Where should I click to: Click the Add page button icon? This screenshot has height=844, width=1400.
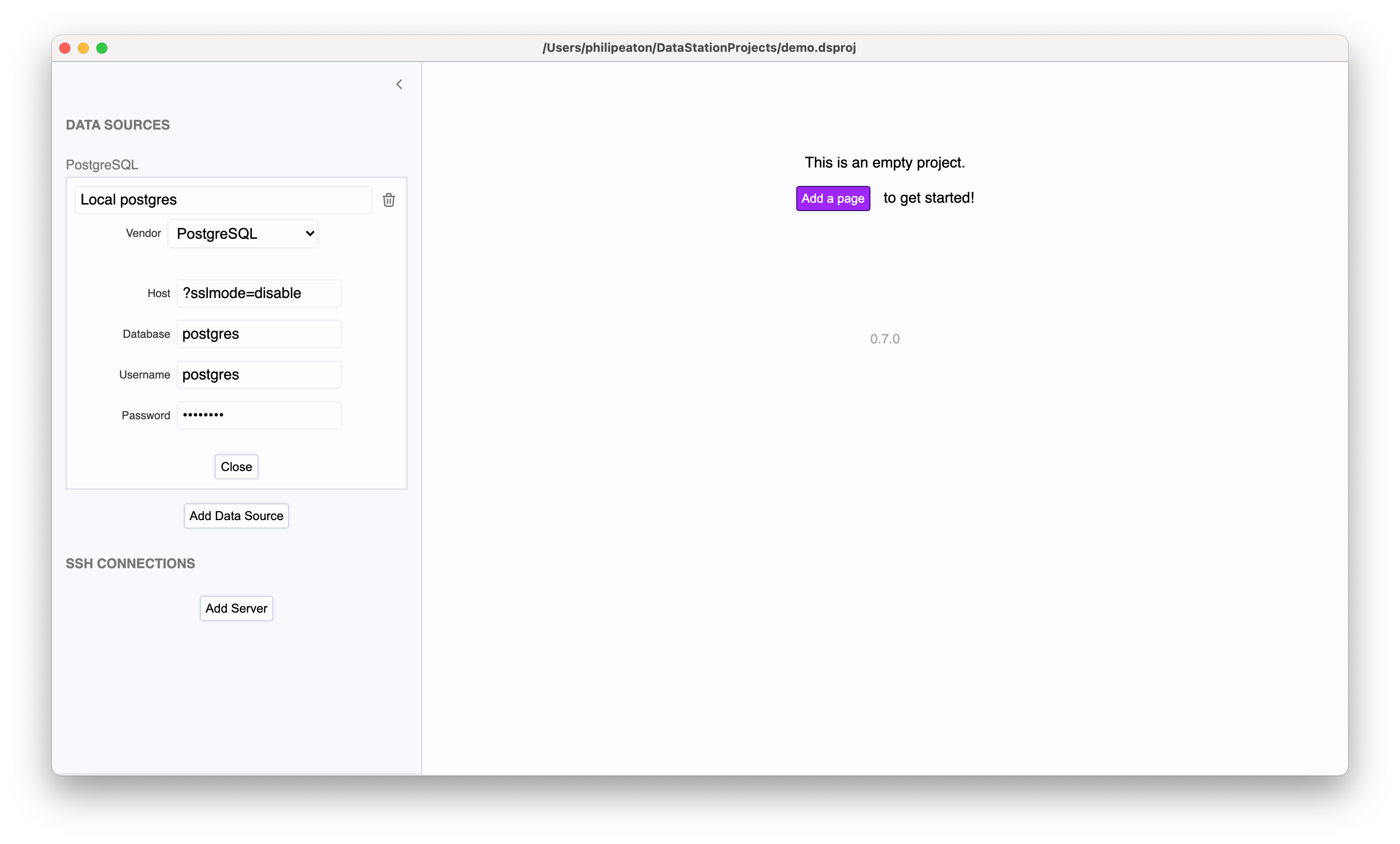click(x=833, y=198)
